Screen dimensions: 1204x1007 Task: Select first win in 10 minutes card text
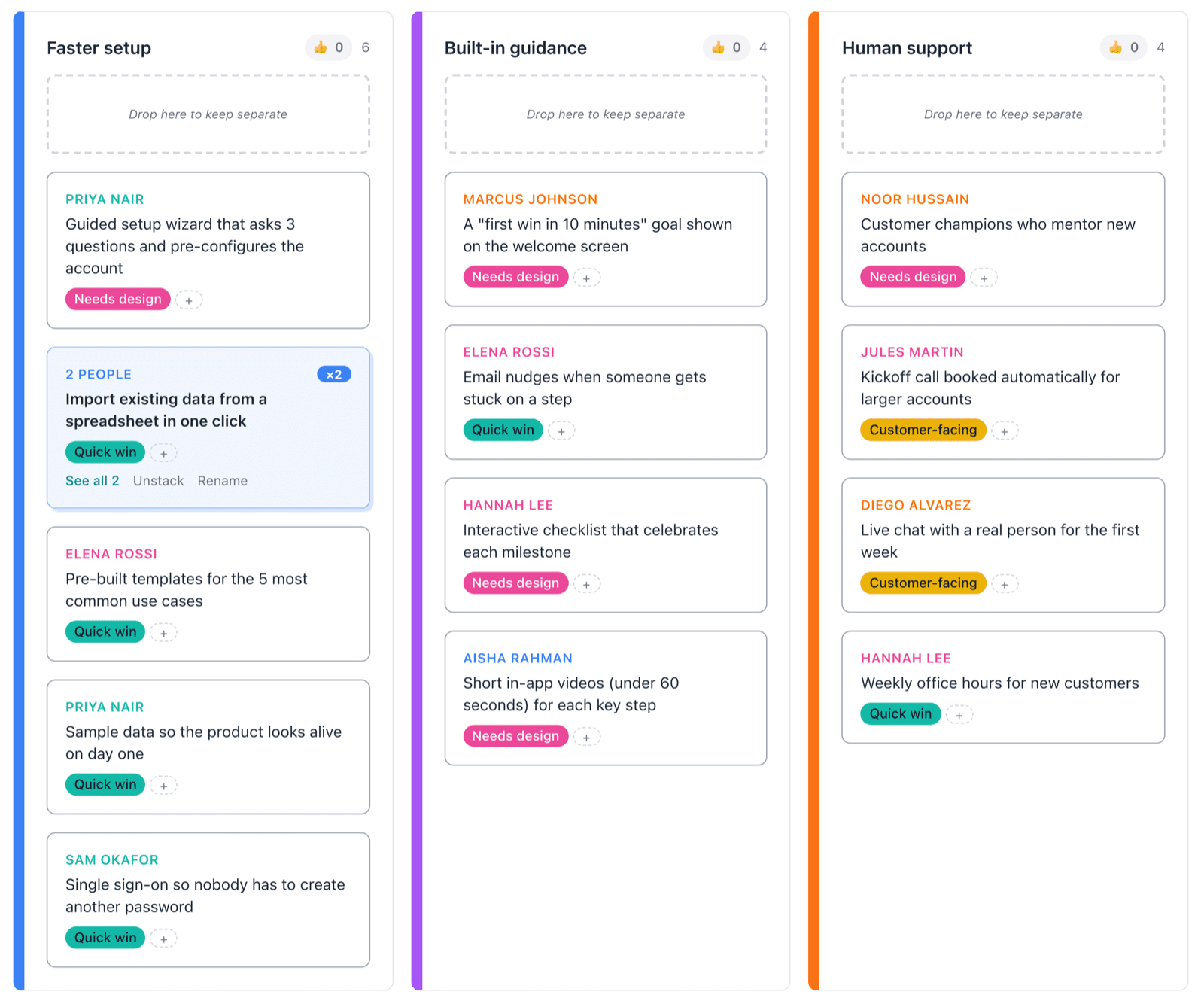tap(597, 236)
